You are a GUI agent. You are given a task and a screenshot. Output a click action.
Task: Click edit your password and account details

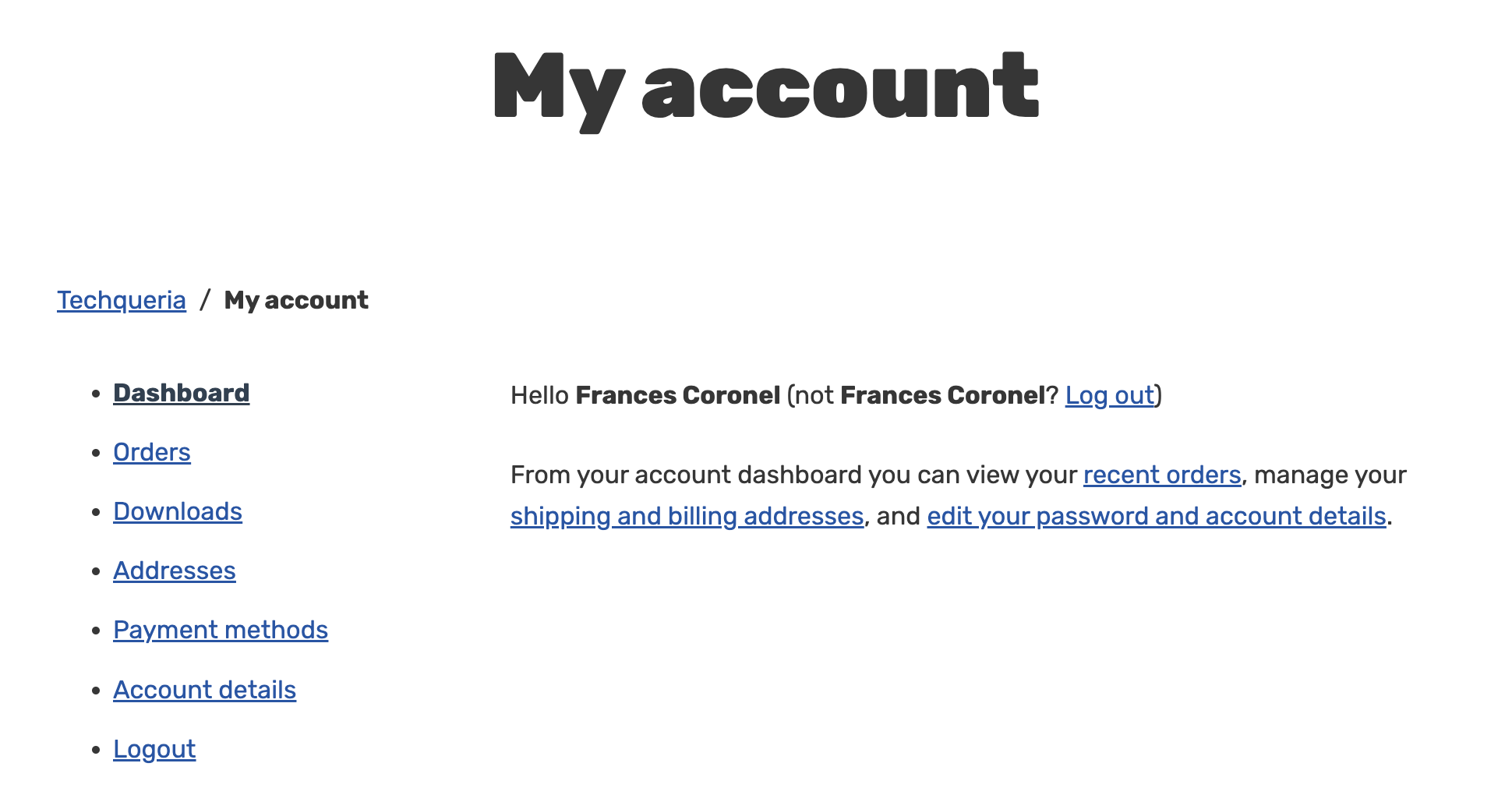pos(1156,516)
